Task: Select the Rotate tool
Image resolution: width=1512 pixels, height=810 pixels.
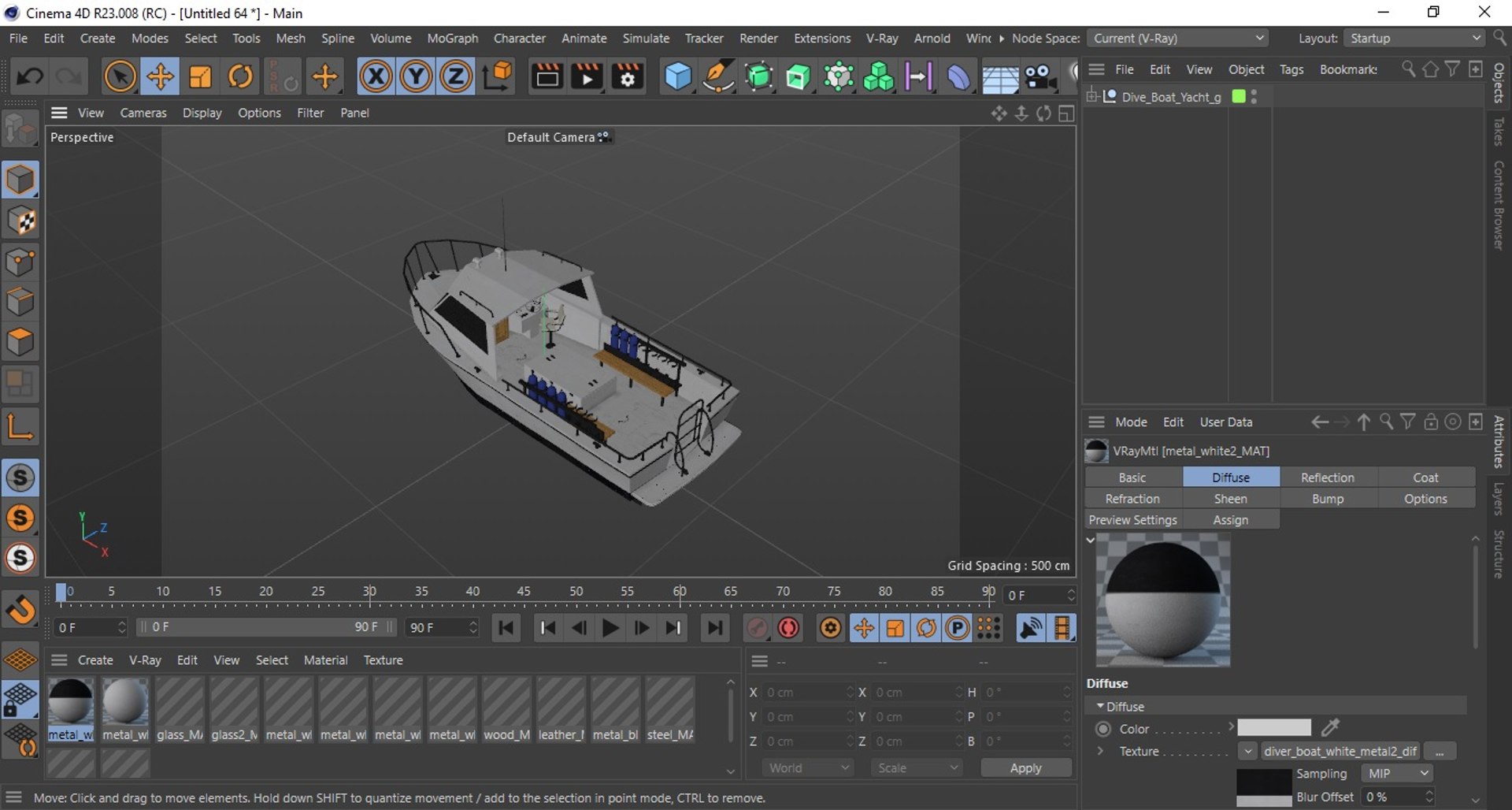Action: tap(240, 76)
